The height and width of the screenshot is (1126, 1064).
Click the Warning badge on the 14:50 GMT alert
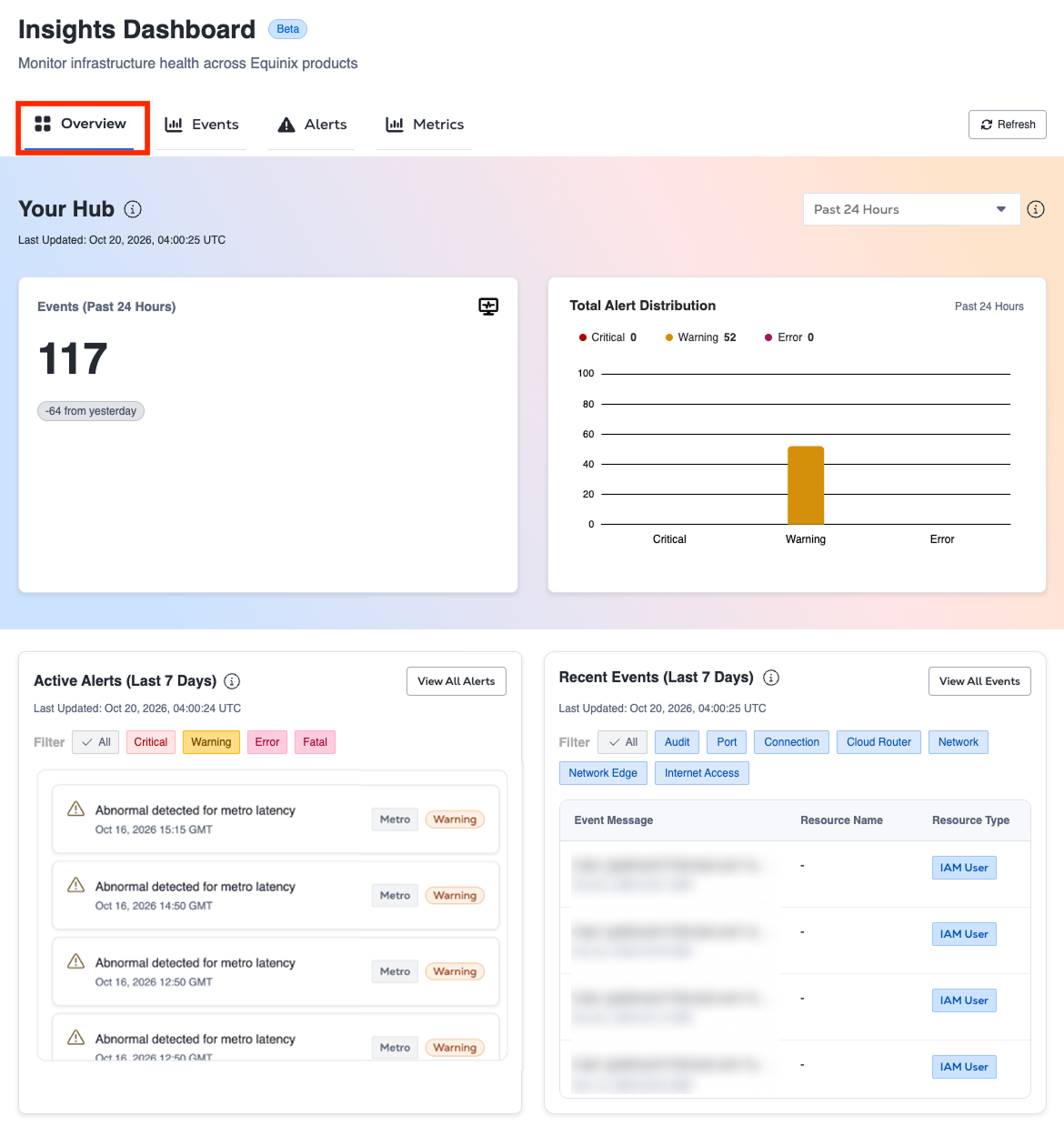tap(455, 896)
